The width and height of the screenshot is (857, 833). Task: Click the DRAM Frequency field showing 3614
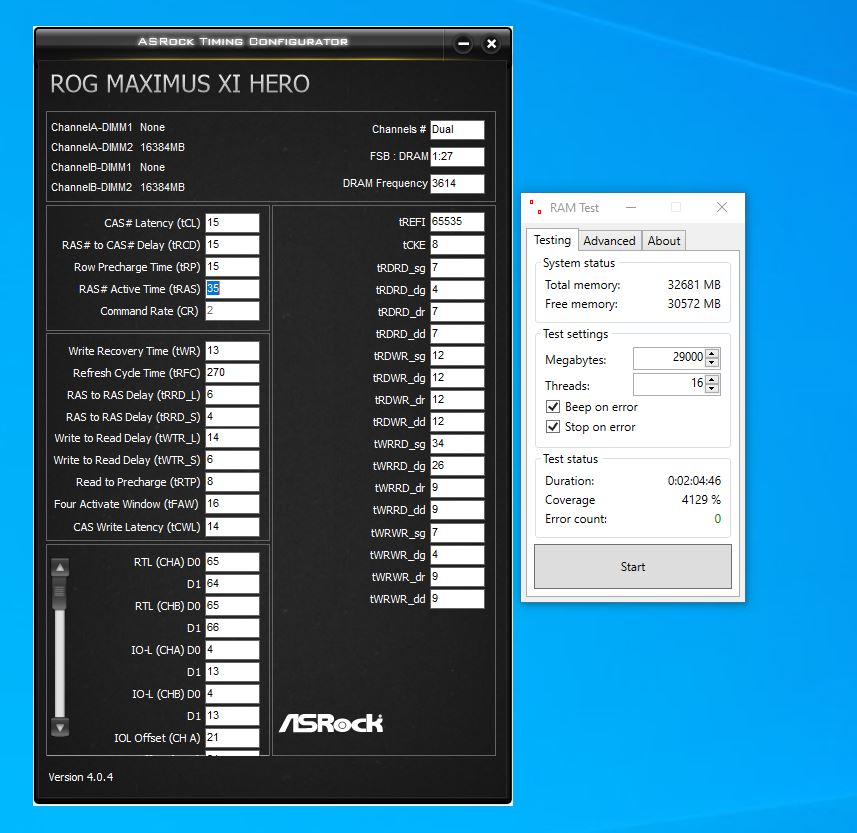(457, 183)
